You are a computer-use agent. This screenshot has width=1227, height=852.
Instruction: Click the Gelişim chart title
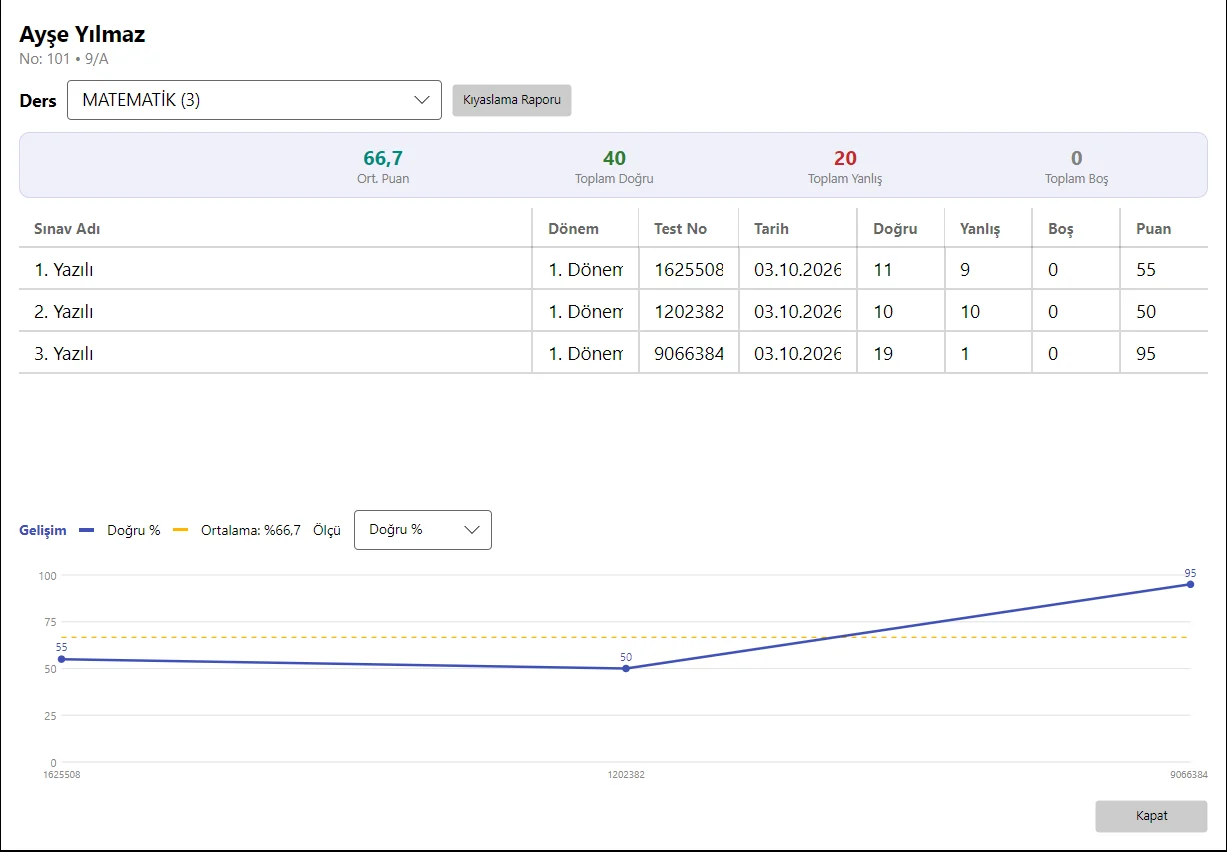point(43,530)
